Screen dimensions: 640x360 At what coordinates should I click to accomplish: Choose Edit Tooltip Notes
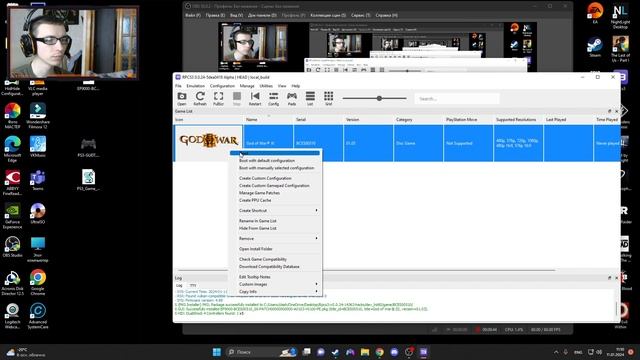[x=276, y=277]
